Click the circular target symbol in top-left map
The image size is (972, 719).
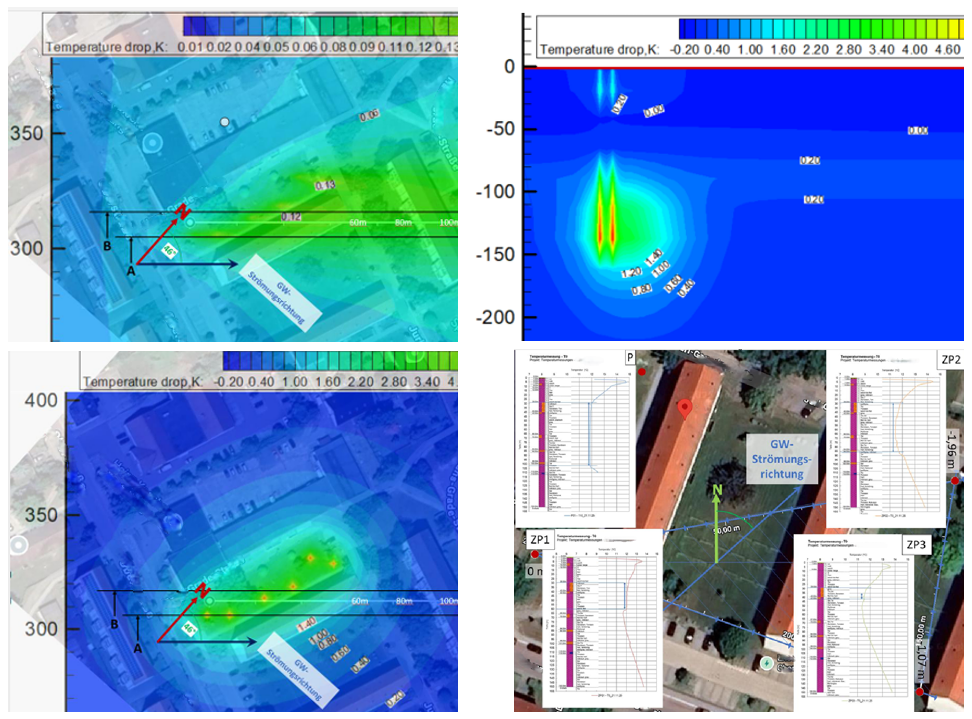click(153, 142)
